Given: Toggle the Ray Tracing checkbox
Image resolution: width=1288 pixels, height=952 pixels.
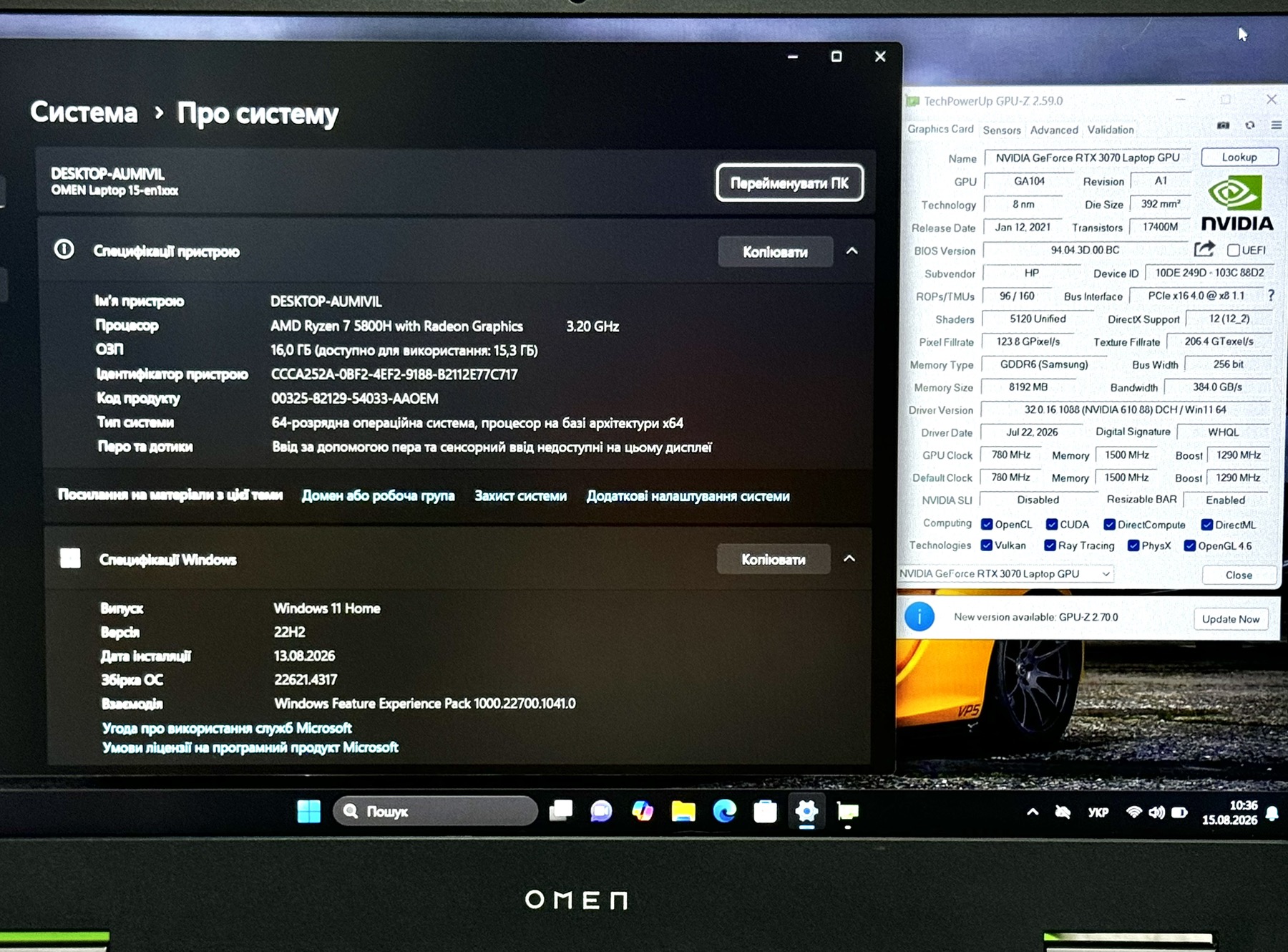Looking at the screenshot, I should coord(1050,545).
